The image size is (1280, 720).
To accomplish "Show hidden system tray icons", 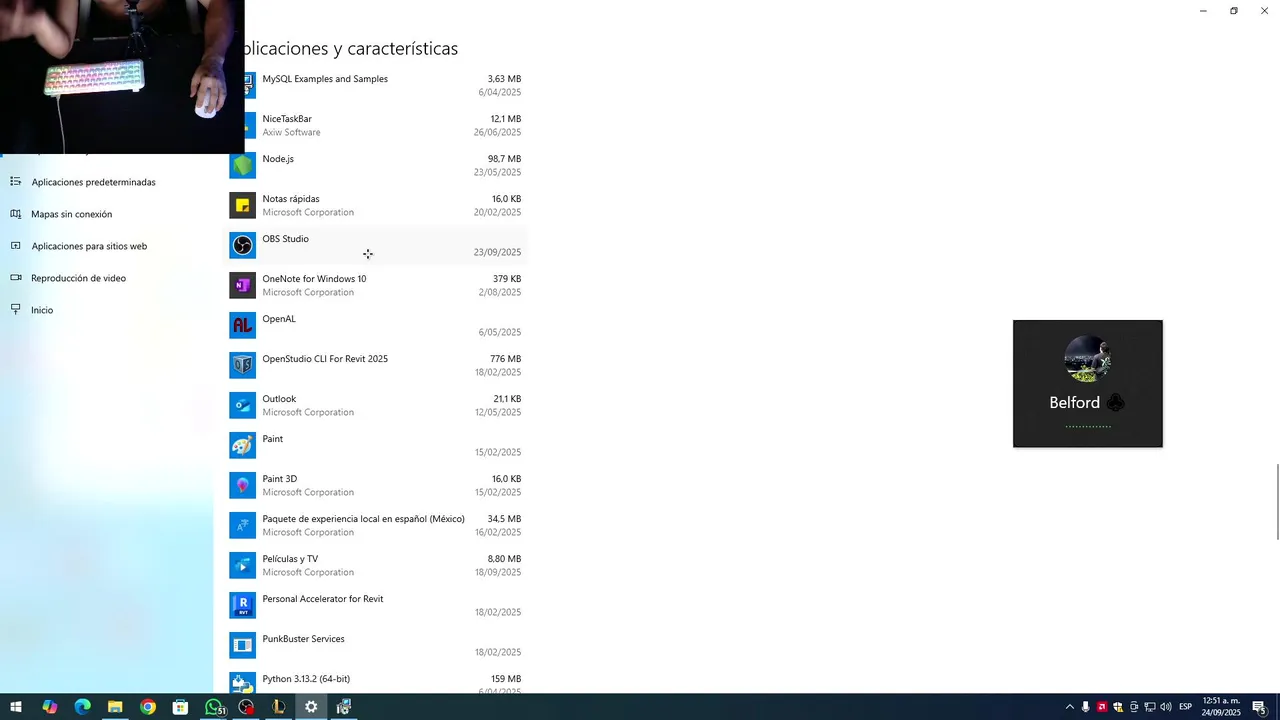I will point(1070,707).
